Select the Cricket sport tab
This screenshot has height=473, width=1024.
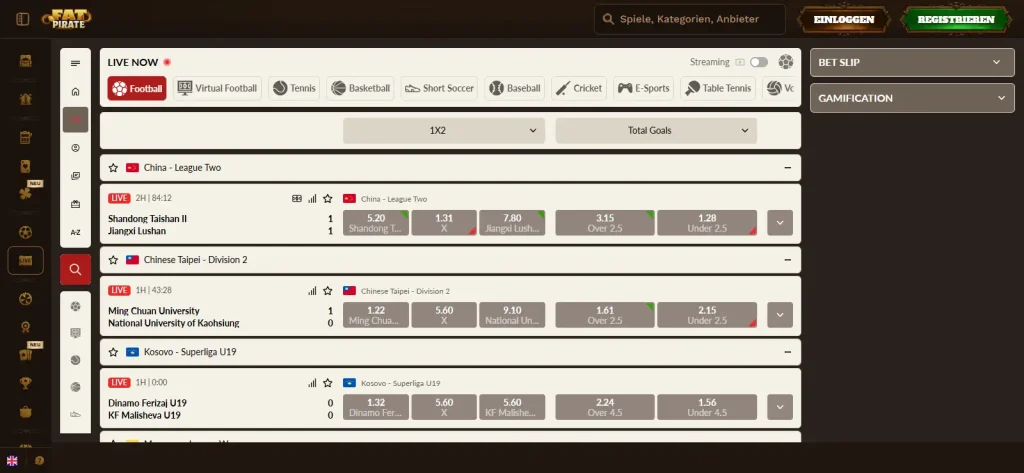pos(579,88)
